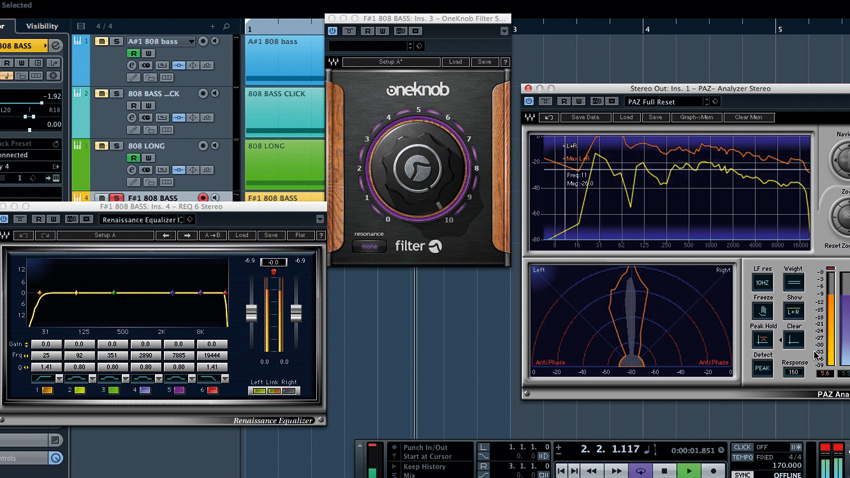
Task: Open OneKnob Filter window functions menu arrow
Action: [504, 31]
